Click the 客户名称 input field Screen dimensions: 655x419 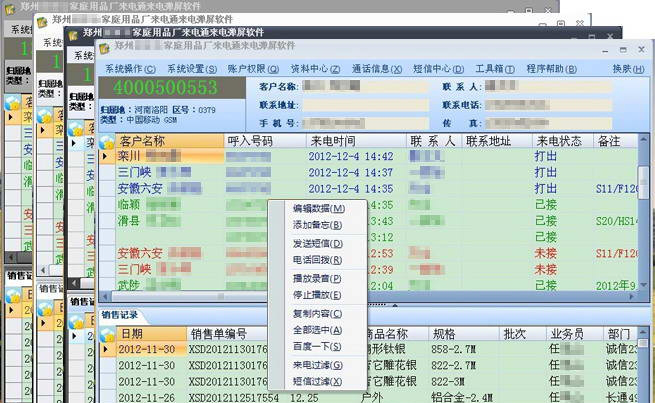(366, 86)
